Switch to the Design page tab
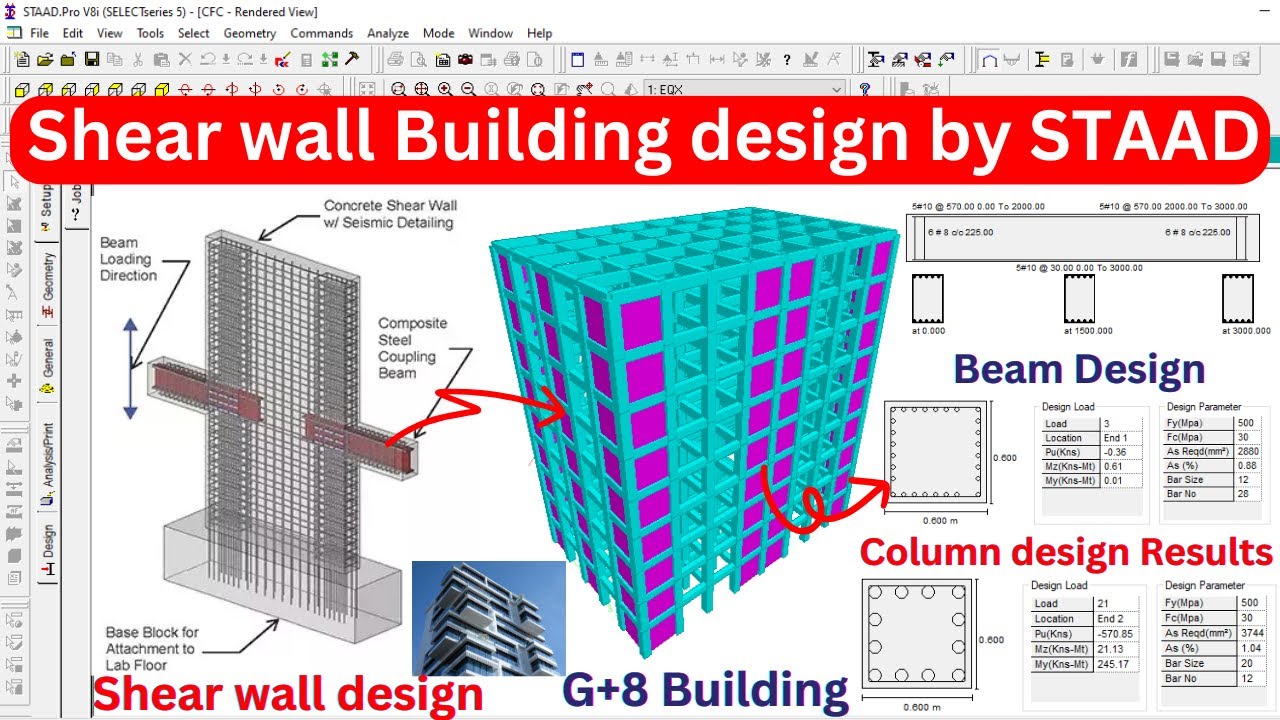The image size is (1280, 720). pos(47,549)
